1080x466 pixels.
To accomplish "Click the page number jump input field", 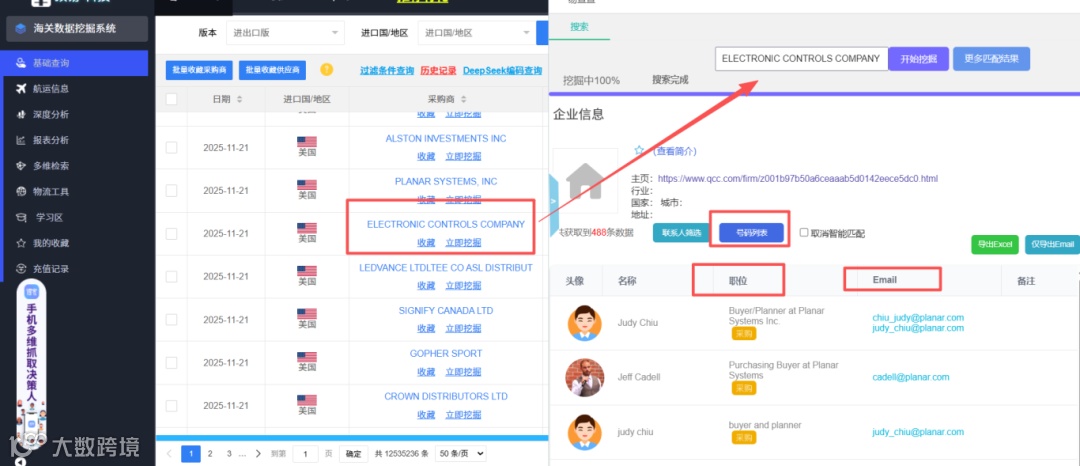I will (x=305, y=454).
